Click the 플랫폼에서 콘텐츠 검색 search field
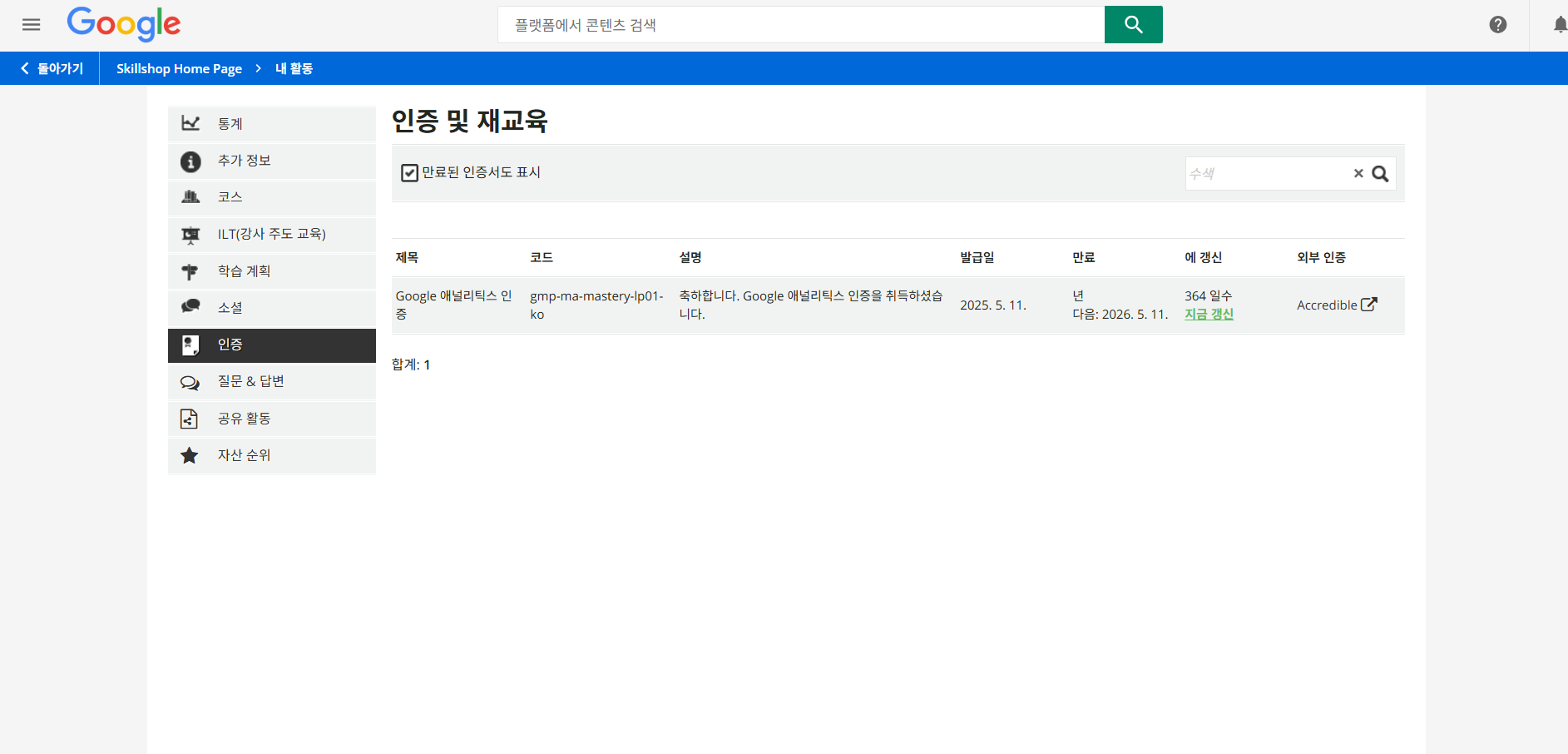The image size is (1568, 754). (801, 25)
